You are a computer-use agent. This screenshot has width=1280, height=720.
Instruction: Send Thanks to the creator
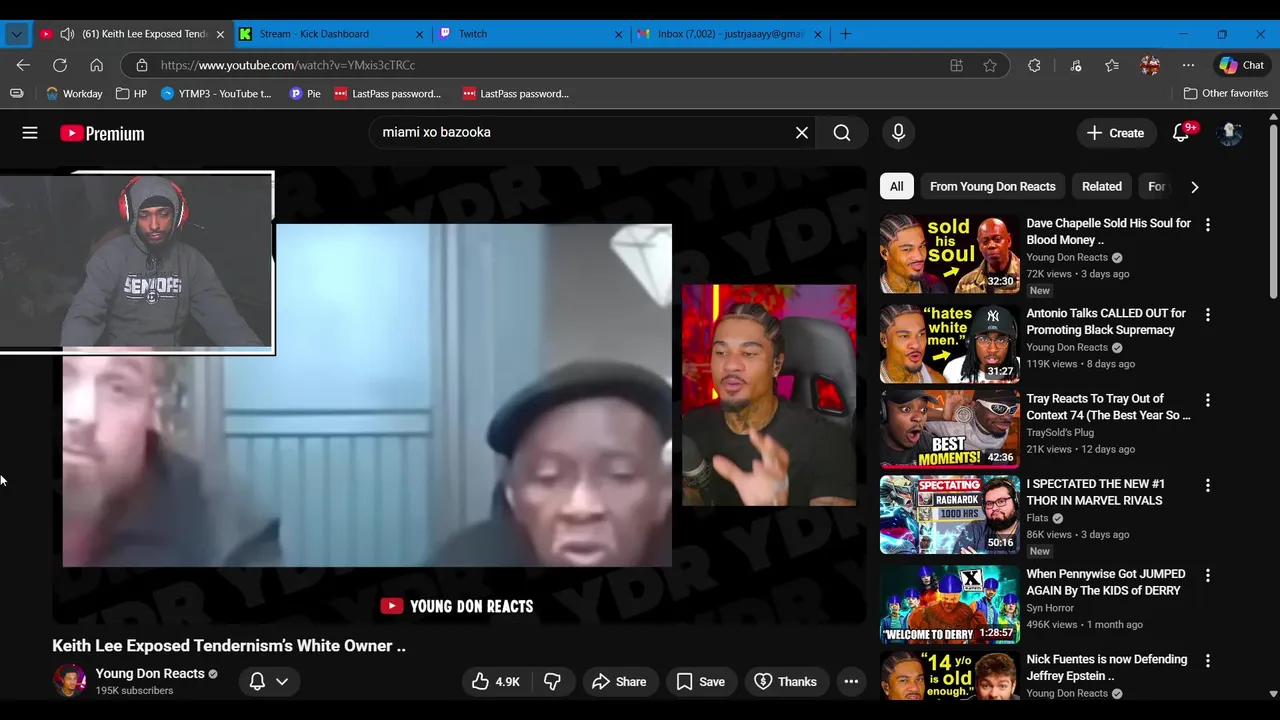(x=786, y=681)
